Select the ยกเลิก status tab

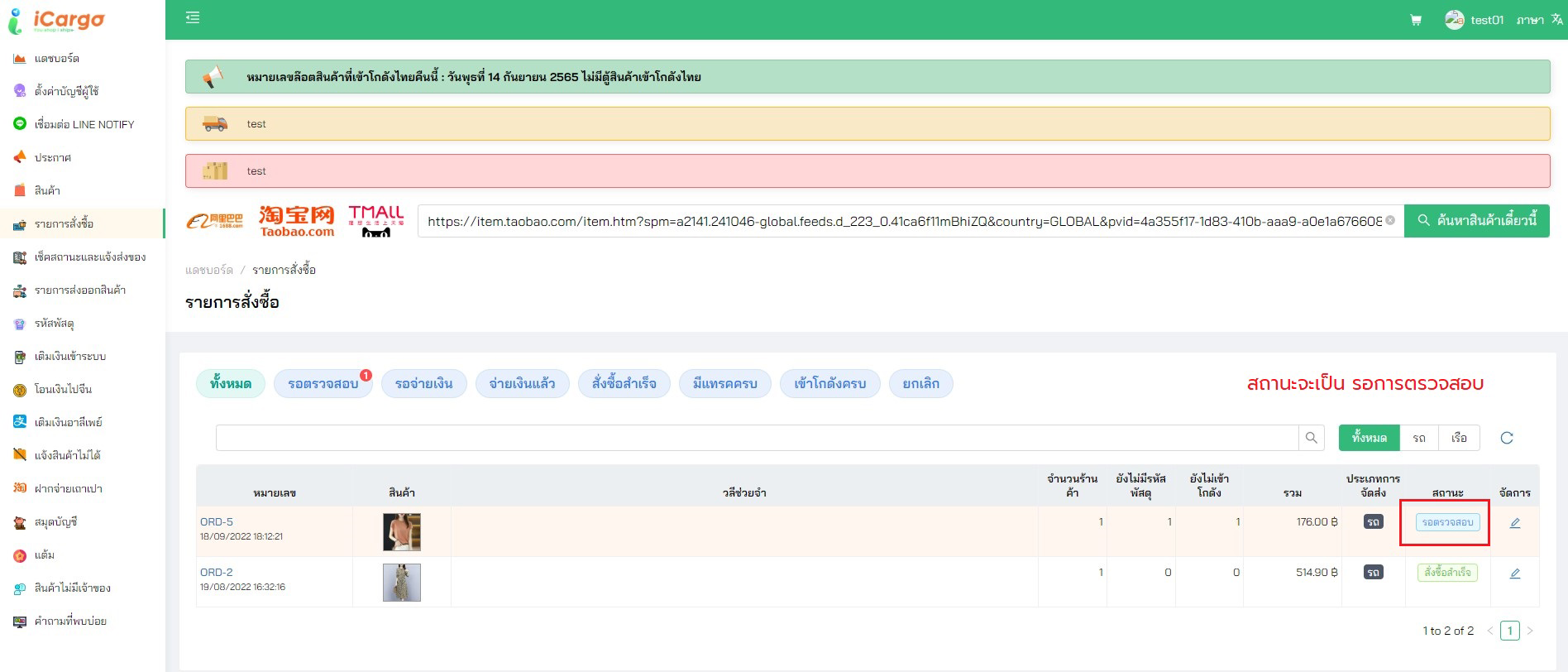pyautogui.click(x=921, y=383)
